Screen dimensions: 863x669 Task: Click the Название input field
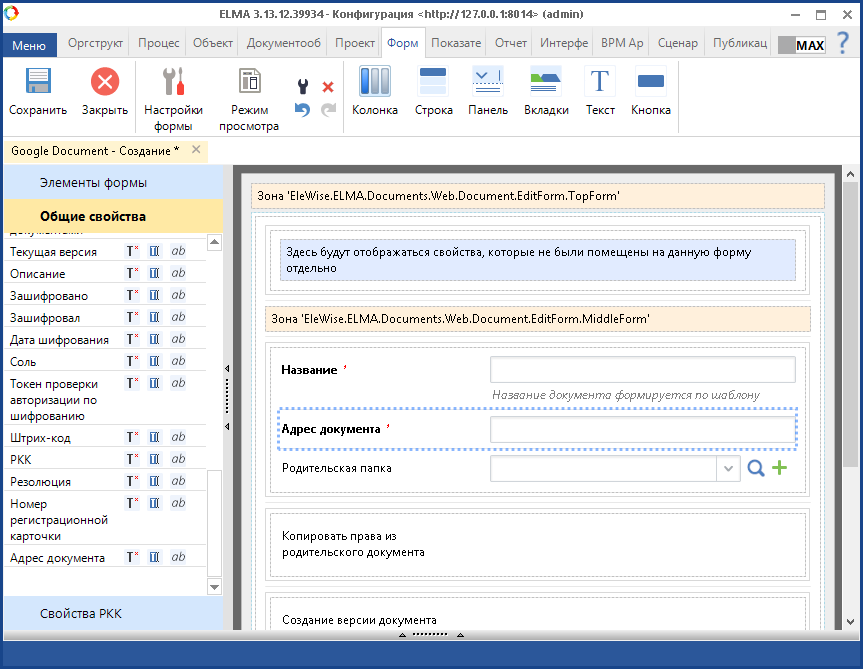642,370
